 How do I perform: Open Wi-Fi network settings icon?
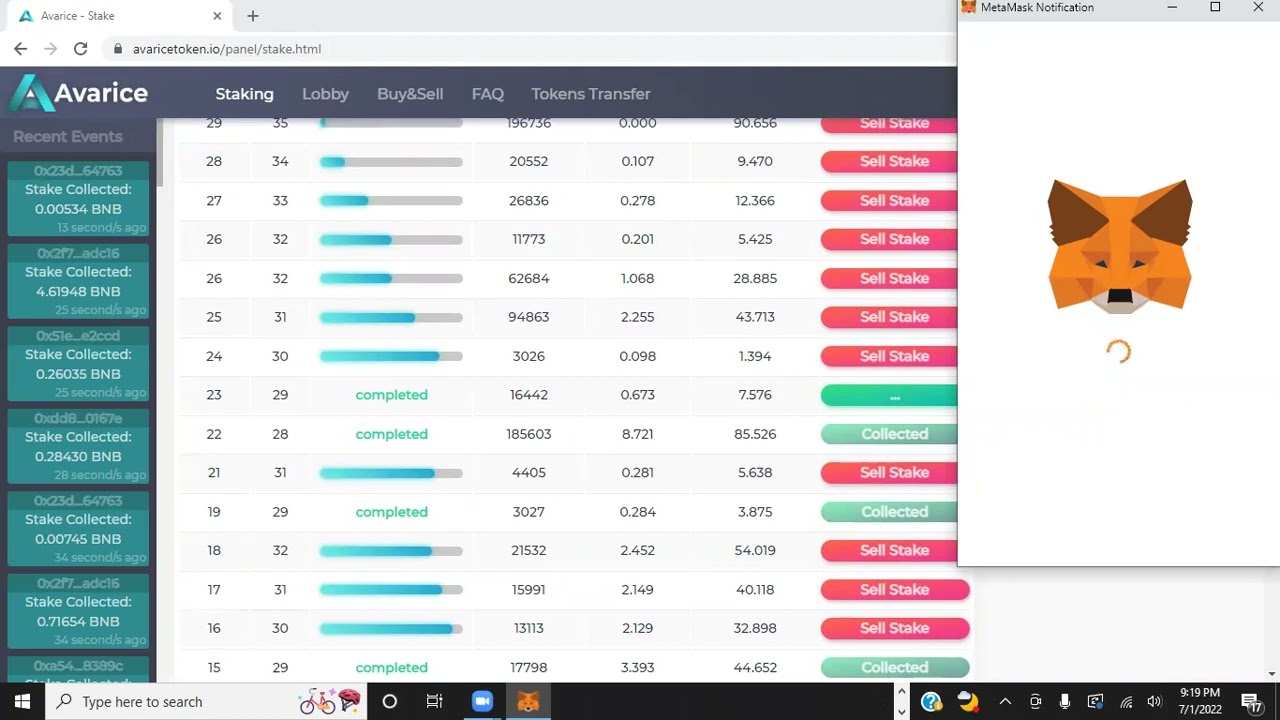tap(1126, 702)
